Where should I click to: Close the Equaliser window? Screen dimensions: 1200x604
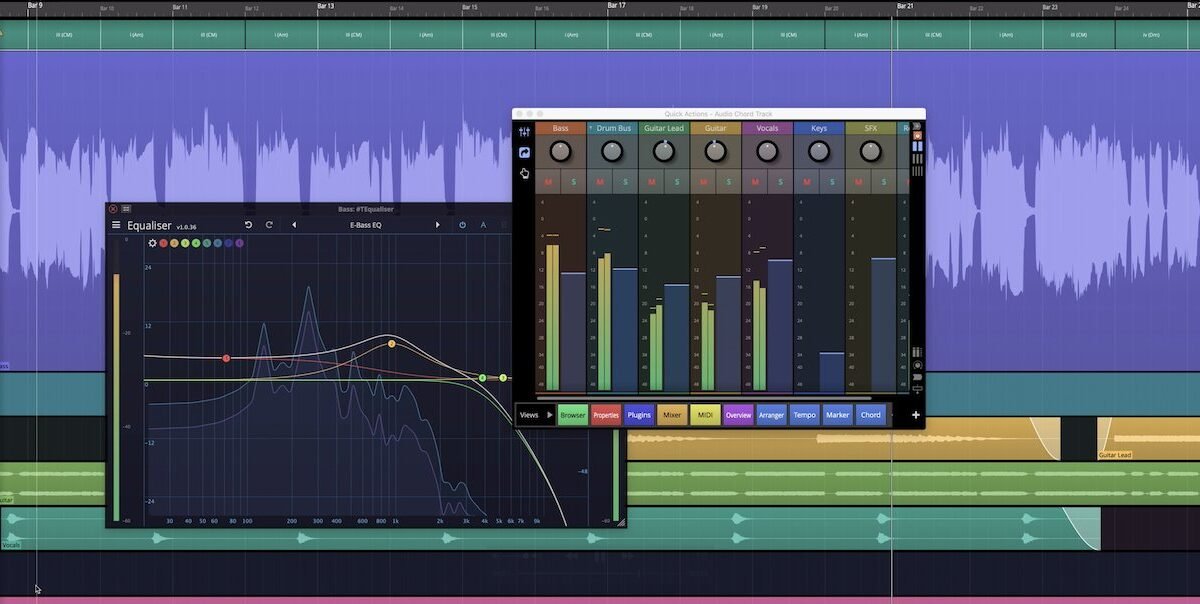click(x=113, y=209)
